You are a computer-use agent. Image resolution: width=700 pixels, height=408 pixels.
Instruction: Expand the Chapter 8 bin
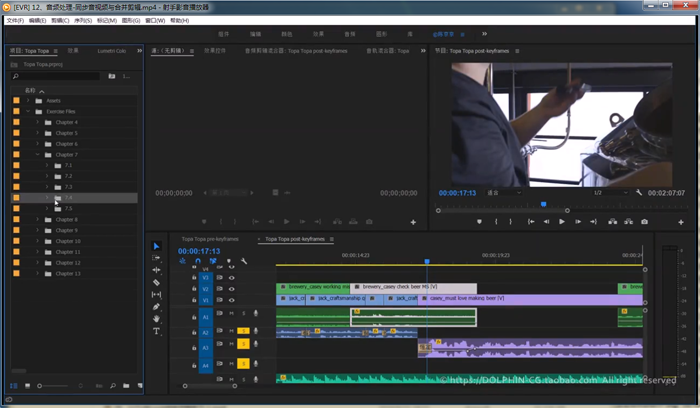click(x=38, y=219)
